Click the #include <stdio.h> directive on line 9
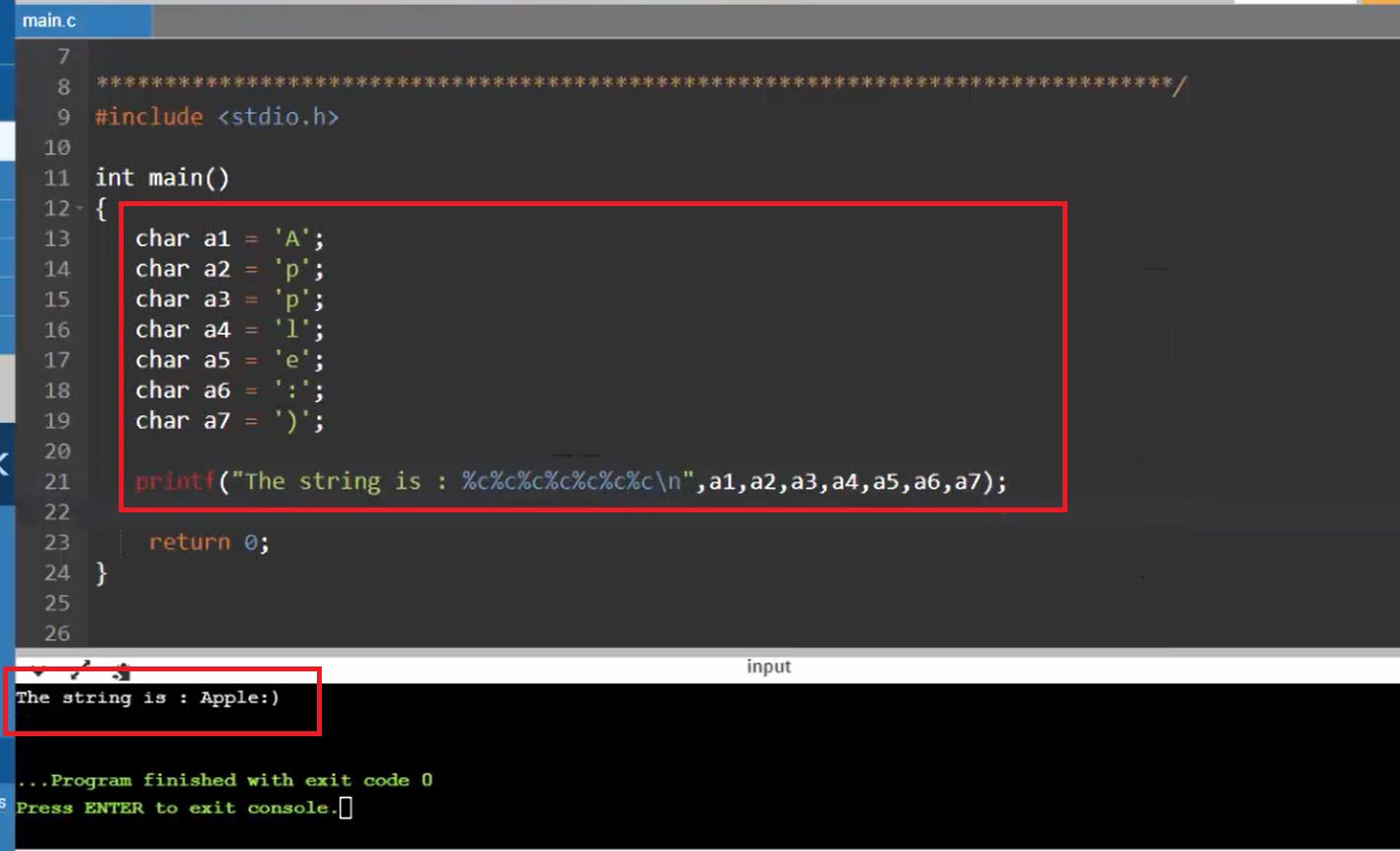1400x851 pixels. 216,117
